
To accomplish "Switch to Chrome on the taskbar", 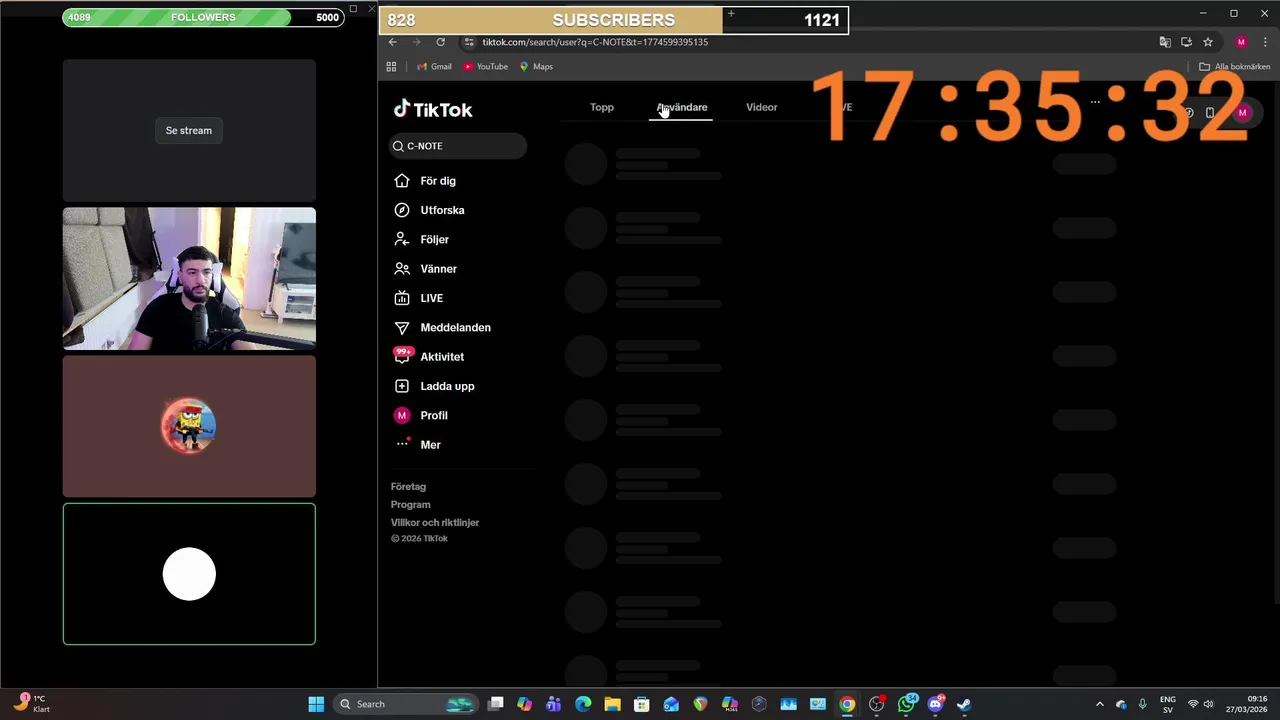I will (847, 704).
